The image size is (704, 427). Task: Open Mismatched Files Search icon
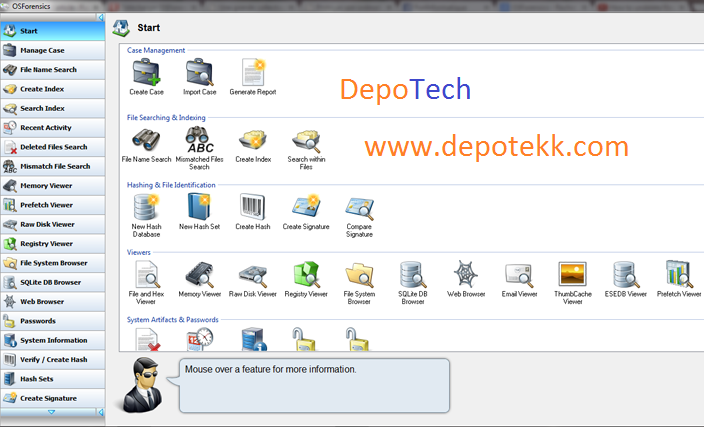coord(199,140)
